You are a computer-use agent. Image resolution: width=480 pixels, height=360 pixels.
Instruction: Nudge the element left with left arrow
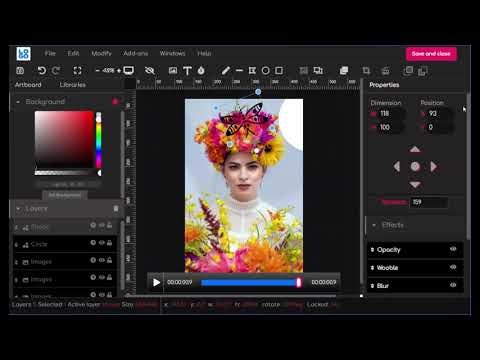point(397,166)
